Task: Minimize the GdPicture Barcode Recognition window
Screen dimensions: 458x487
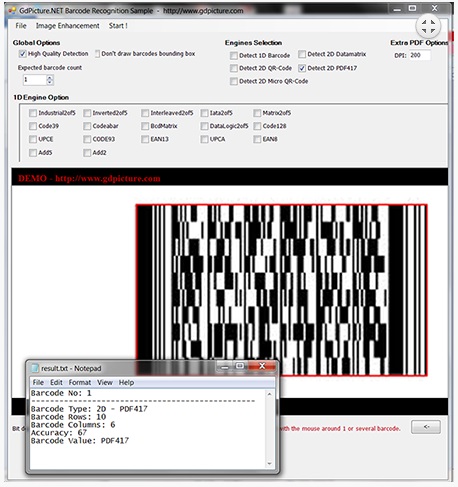Action: (x=397, y=9)
